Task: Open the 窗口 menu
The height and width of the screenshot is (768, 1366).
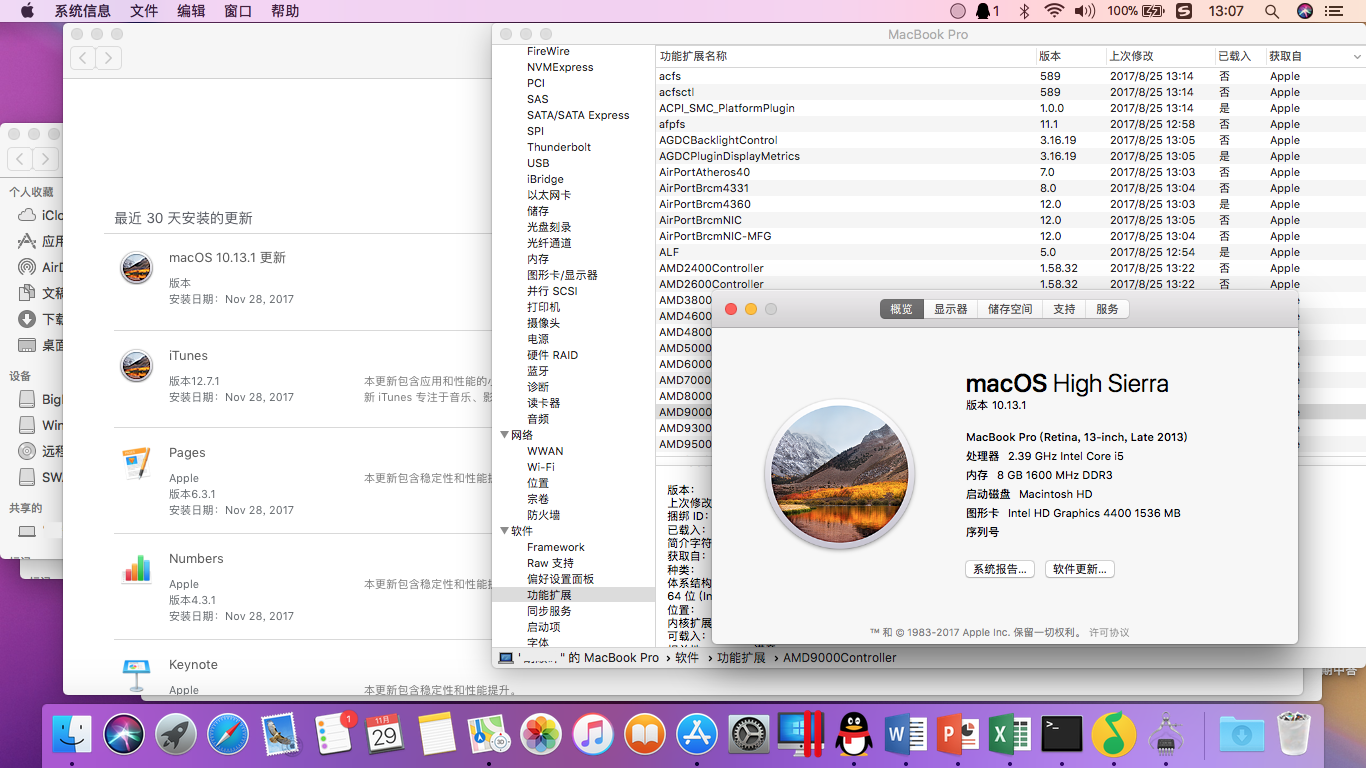Action: 238,11
